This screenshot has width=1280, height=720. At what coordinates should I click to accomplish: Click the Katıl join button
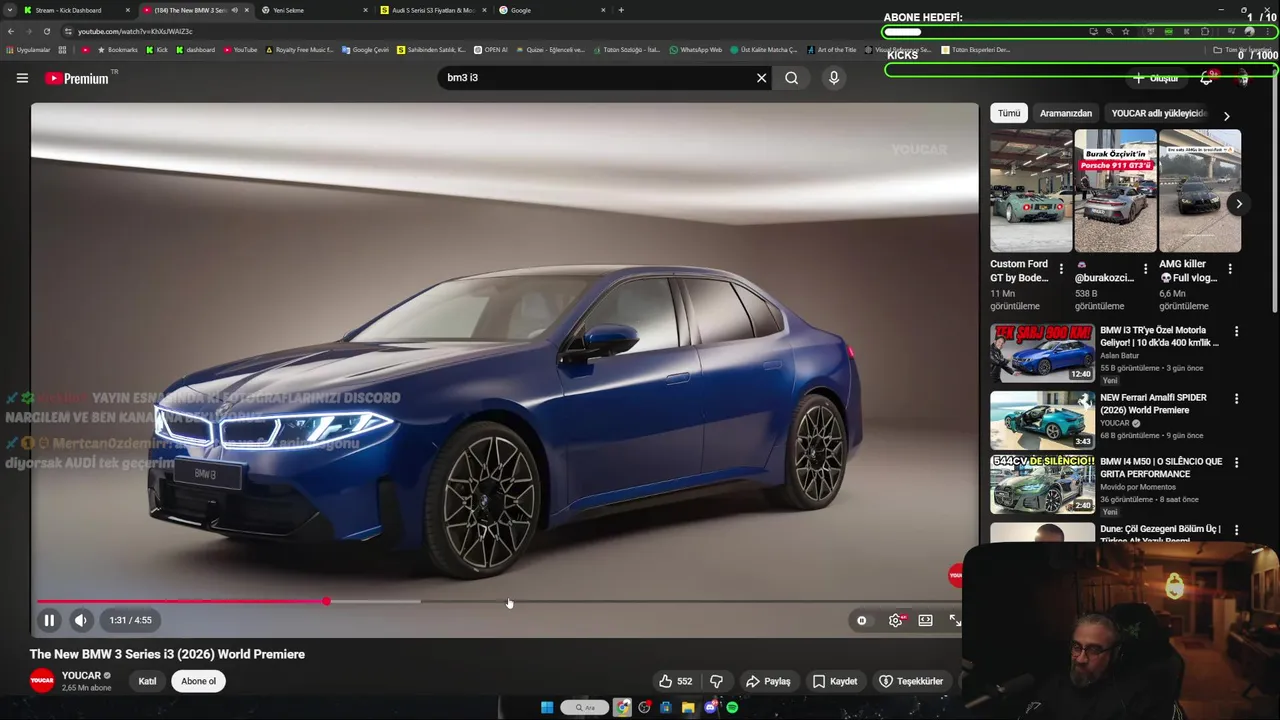(x=147, y=681)
